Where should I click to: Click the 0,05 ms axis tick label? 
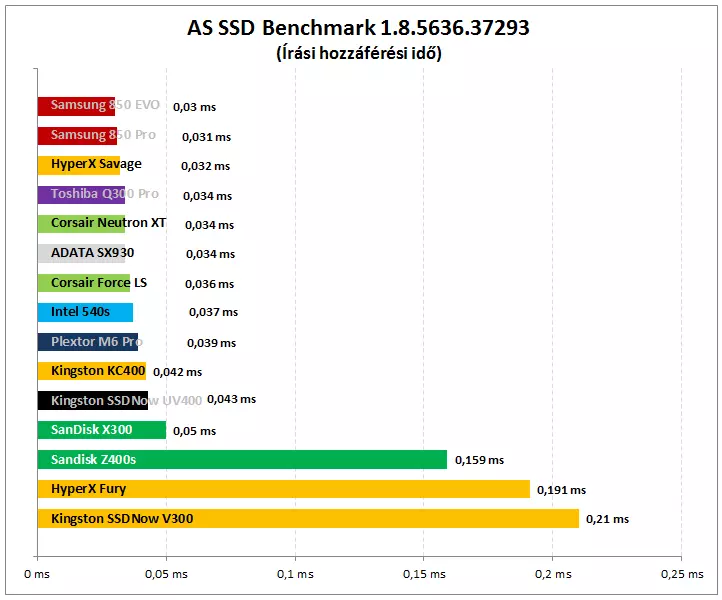point(166,574)
